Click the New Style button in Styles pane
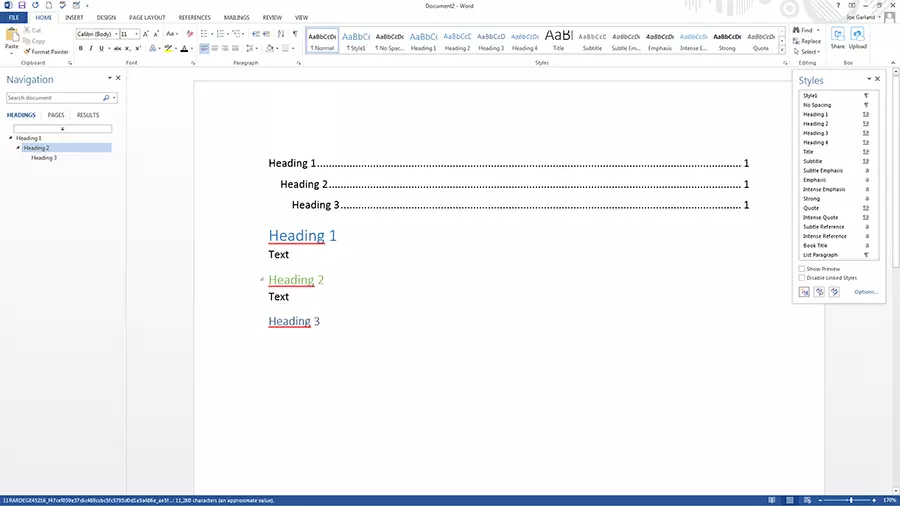The image size is (900, 506). tap(804, 292)
